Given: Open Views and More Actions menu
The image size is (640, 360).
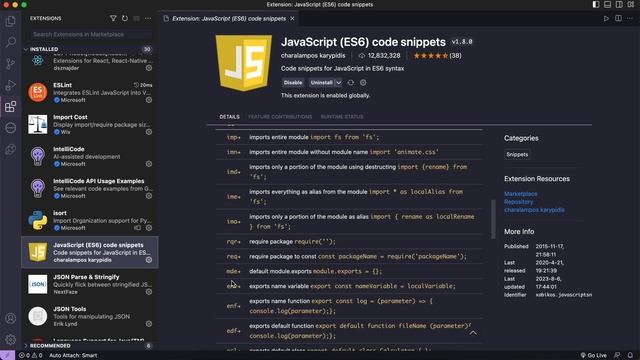Looking at the screenshot, I should tap(148, 18).
